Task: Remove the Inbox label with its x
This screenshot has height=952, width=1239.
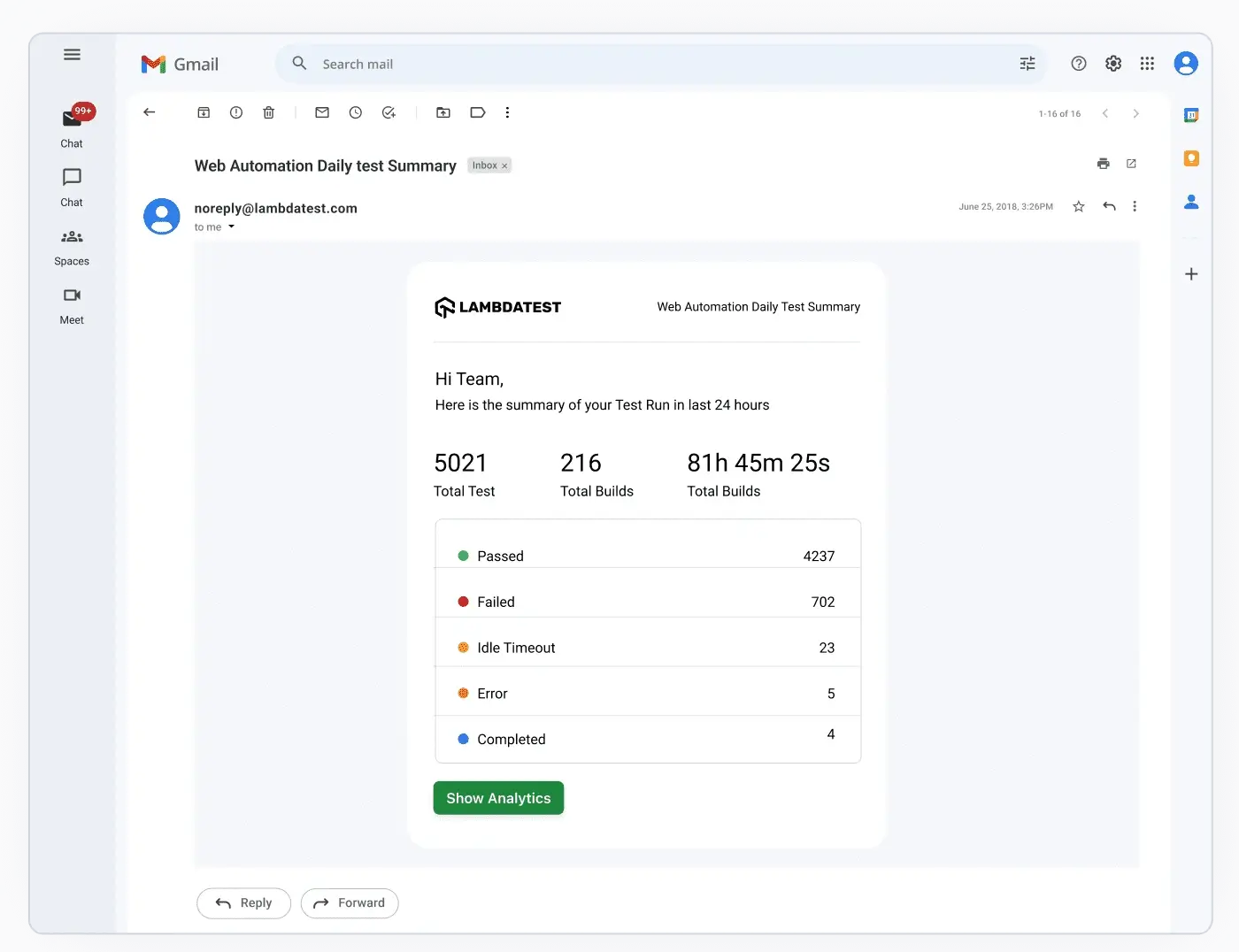Action: click(x=504, y=166)
